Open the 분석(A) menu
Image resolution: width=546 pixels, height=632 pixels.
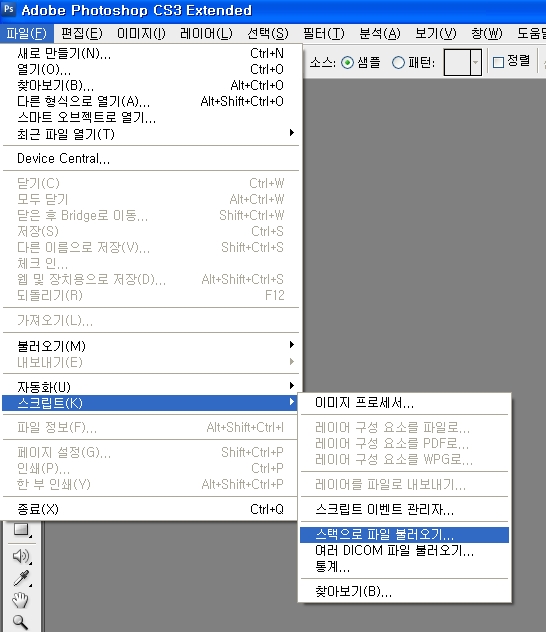point(380,33)
